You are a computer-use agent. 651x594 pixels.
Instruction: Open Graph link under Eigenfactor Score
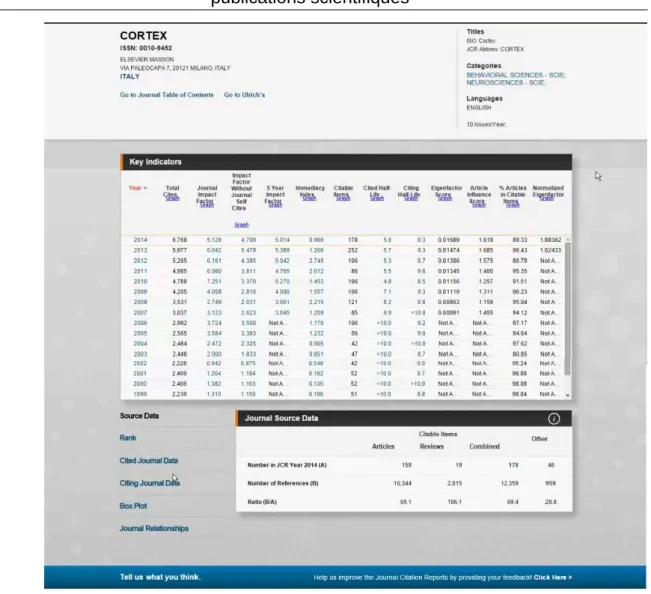pyautogui.click(x=445, y=198)
